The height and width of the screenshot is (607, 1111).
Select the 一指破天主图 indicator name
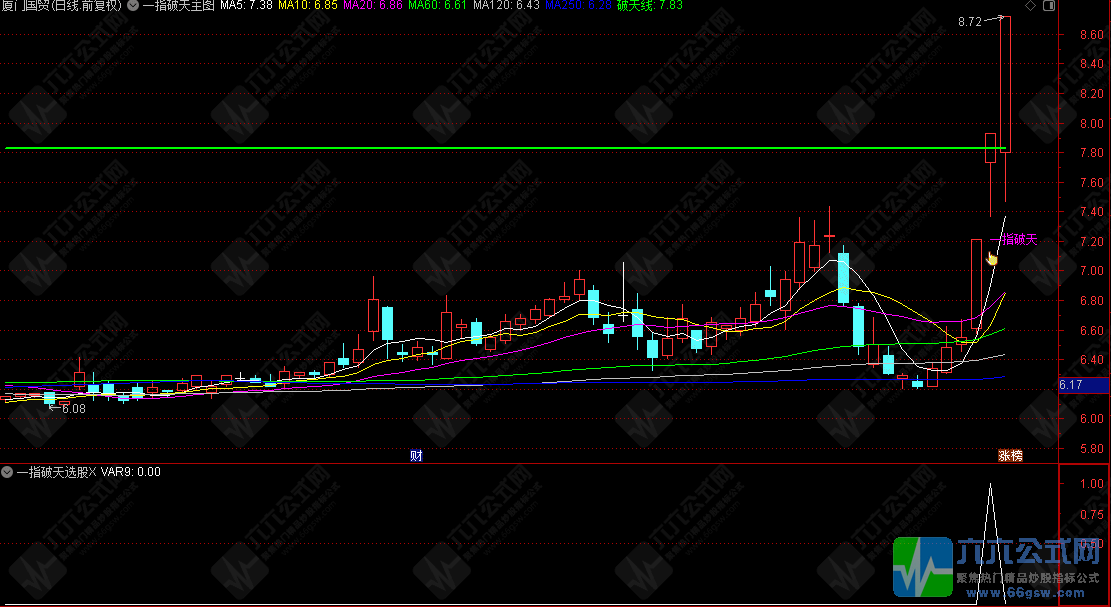pyautogui.click(x=179, y=6)
